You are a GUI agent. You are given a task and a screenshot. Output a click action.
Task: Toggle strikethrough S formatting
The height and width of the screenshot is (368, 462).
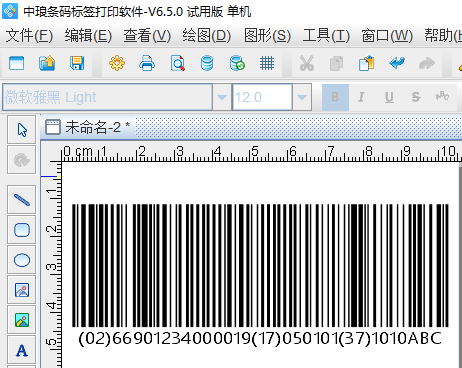(416, 97)
